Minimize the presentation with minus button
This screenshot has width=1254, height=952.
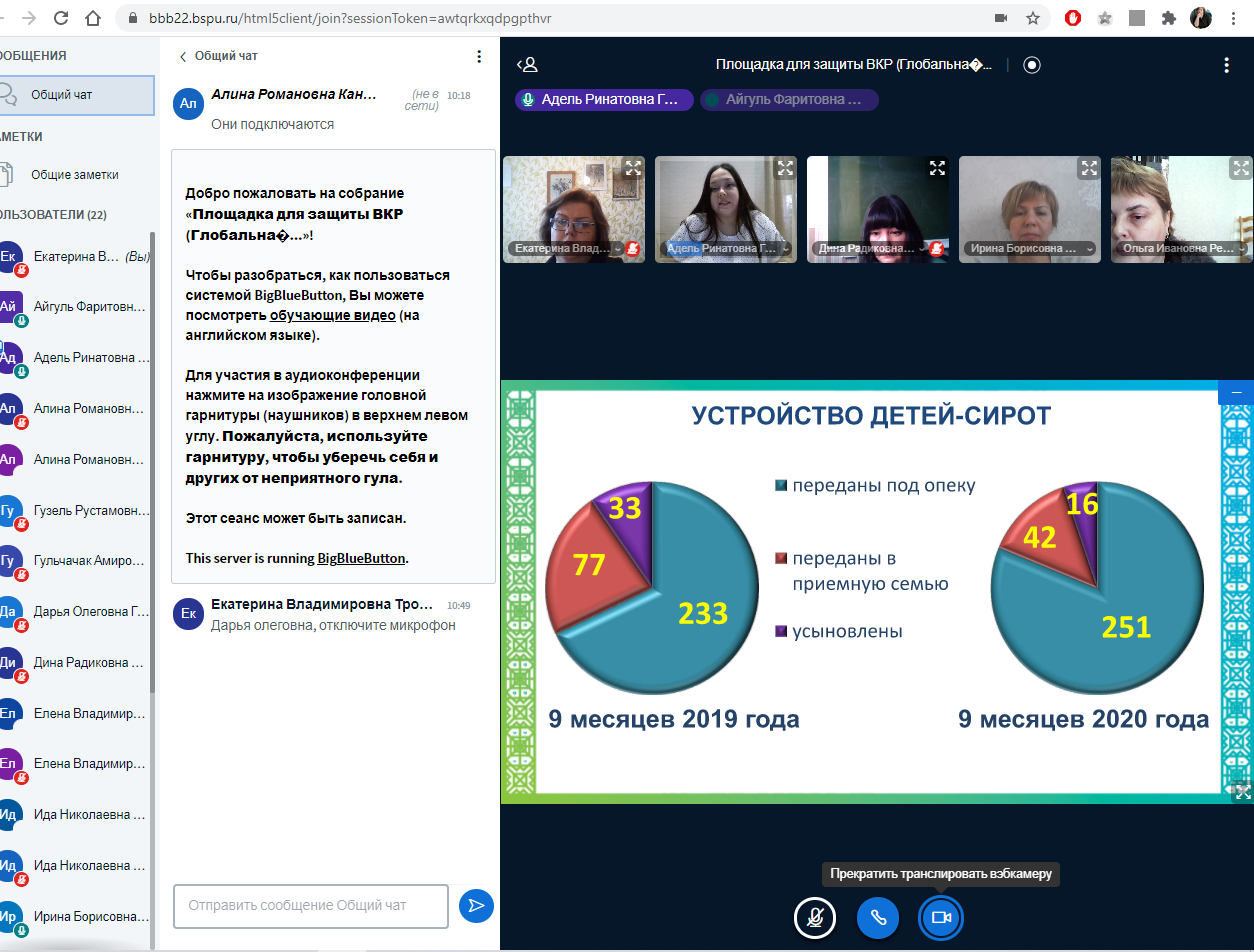click(x=1236, y=393)
